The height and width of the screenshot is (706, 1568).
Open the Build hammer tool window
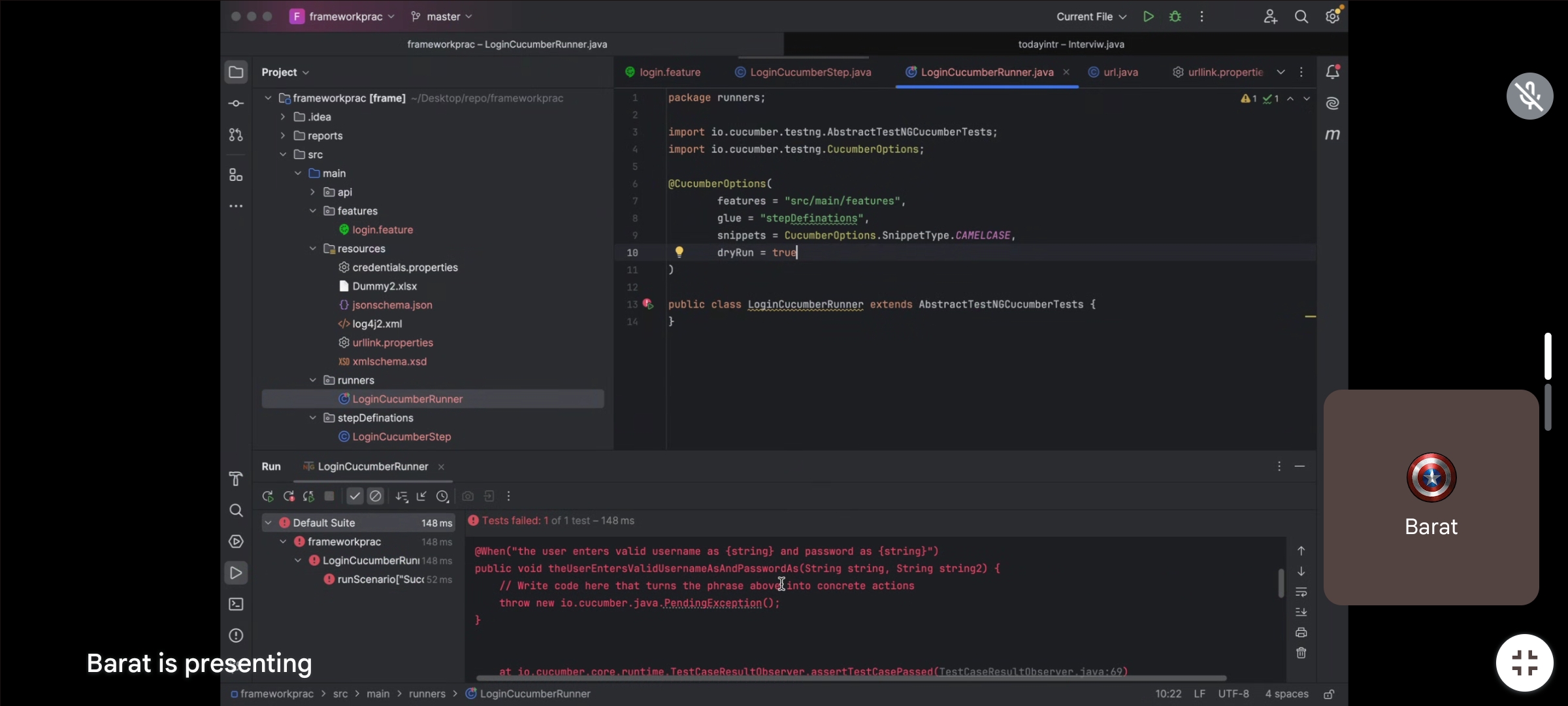(236, 479)
